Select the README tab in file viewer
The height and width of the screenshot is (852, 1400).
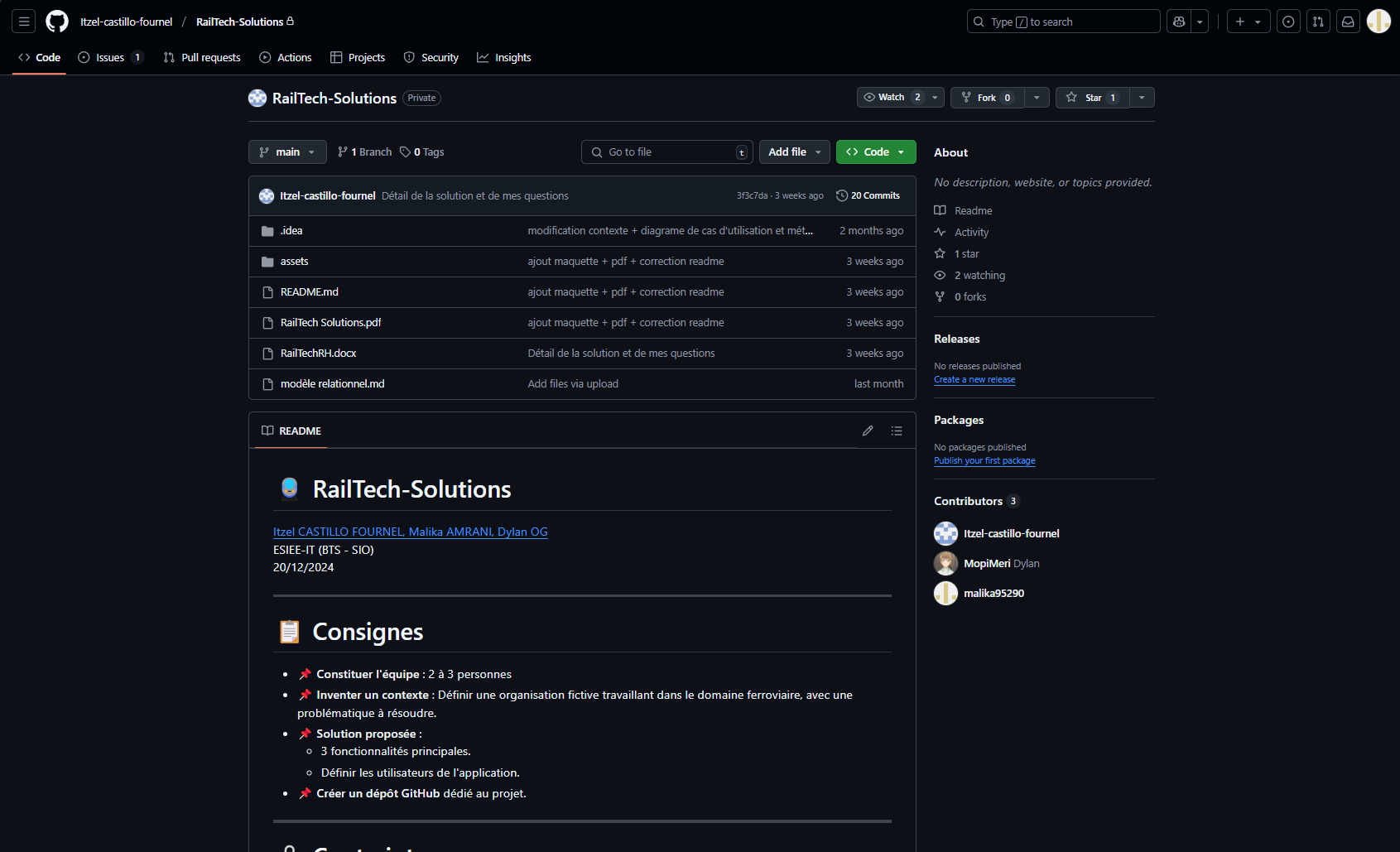[291, 431]
